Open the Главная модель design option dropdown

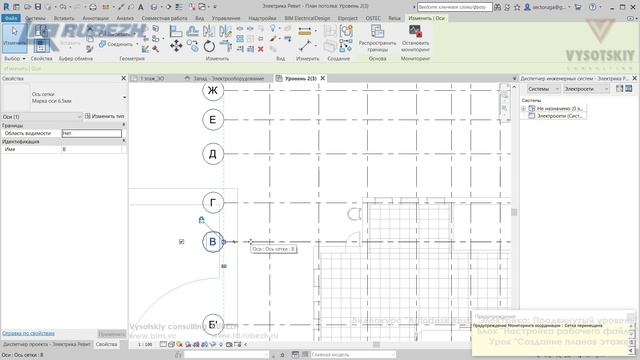tap(353, 355)
